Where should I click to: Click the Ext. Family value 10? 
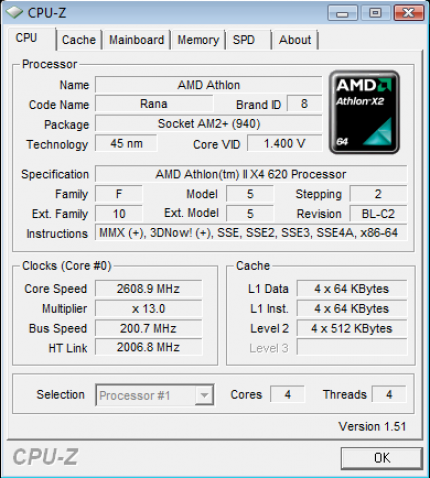pos(119,214)
